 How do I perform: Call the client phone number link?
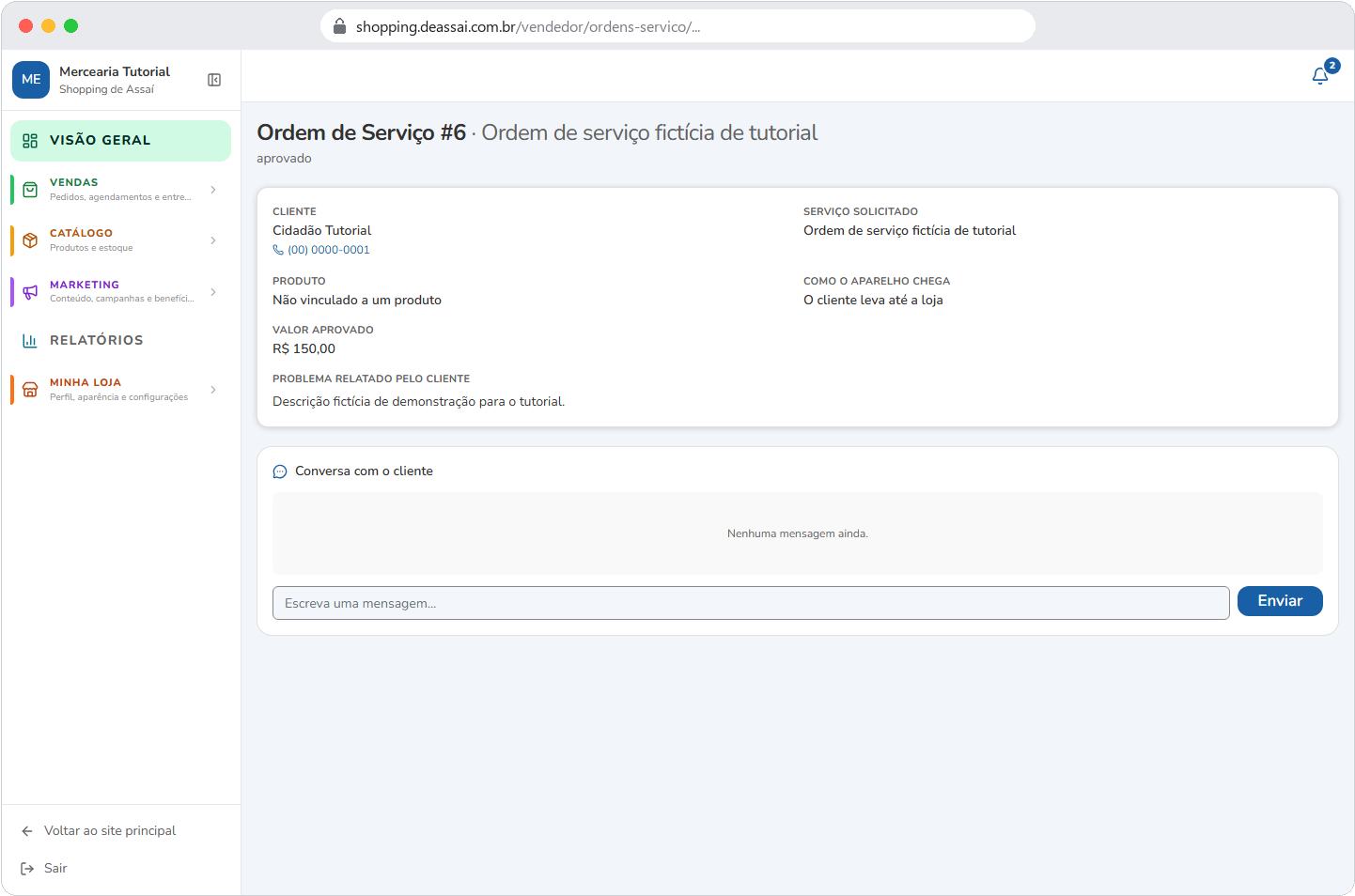coord(321,250)
